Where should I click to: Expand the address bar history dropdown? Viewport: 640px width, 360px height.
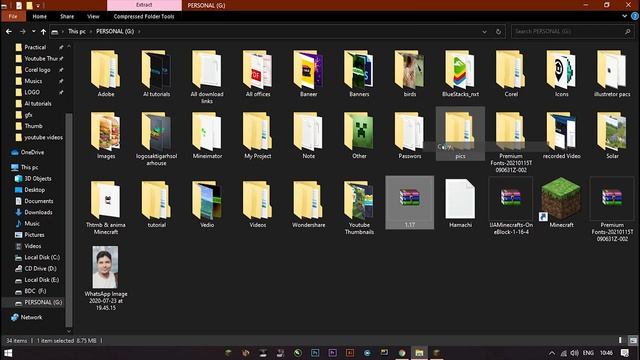(x=484, y=31)
